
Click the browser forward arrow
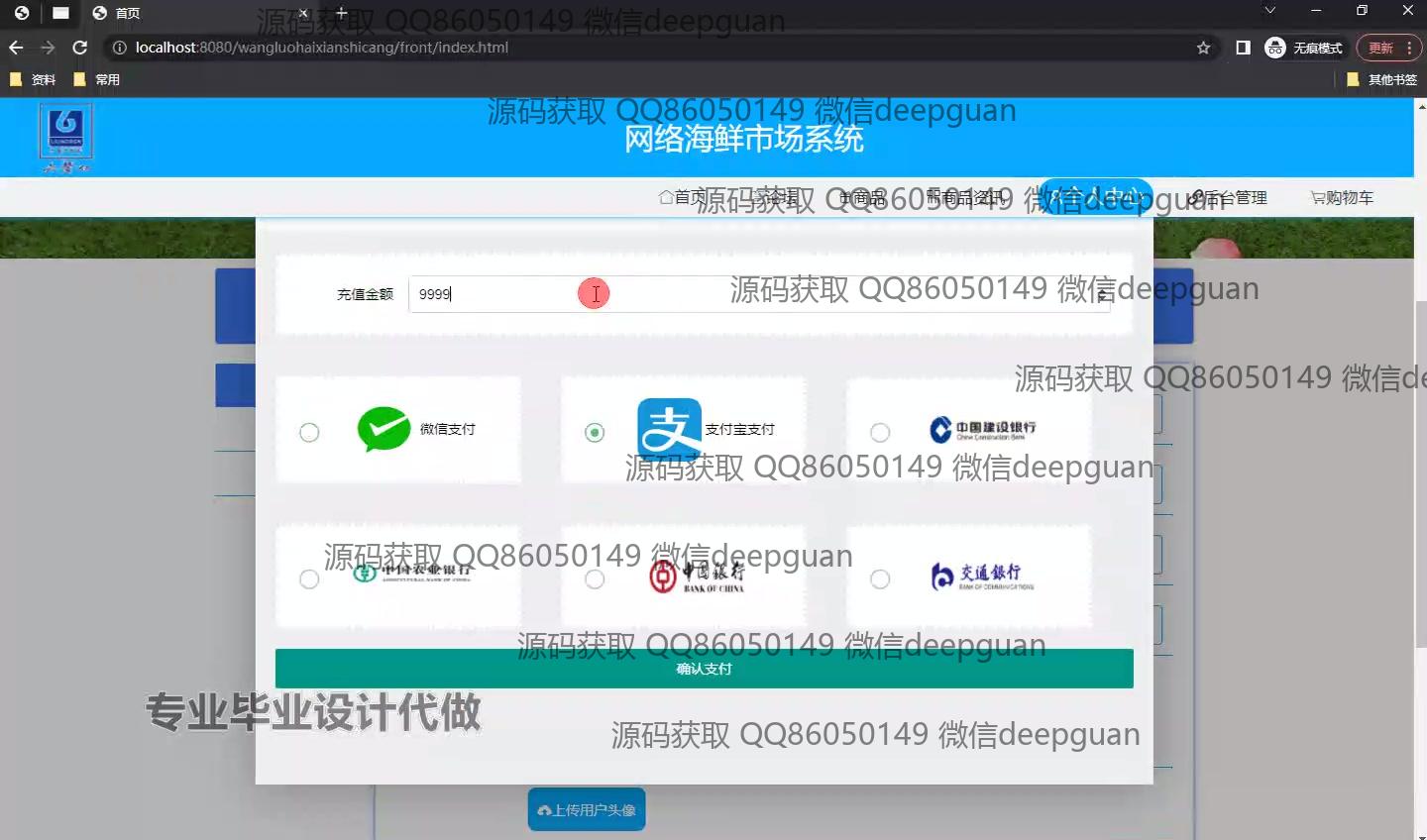(48, 48)
